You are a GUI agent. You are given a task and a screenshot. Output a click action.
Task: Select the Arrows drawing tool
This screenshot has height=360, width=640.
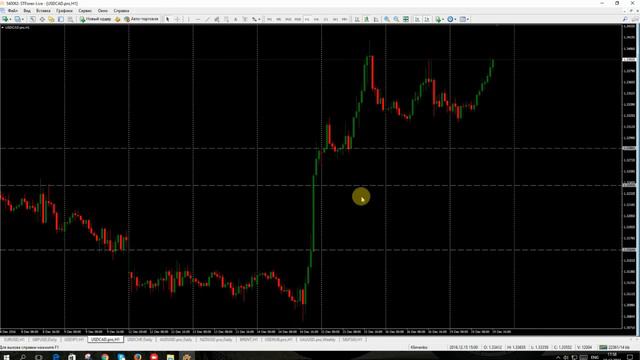coord(254,19)
